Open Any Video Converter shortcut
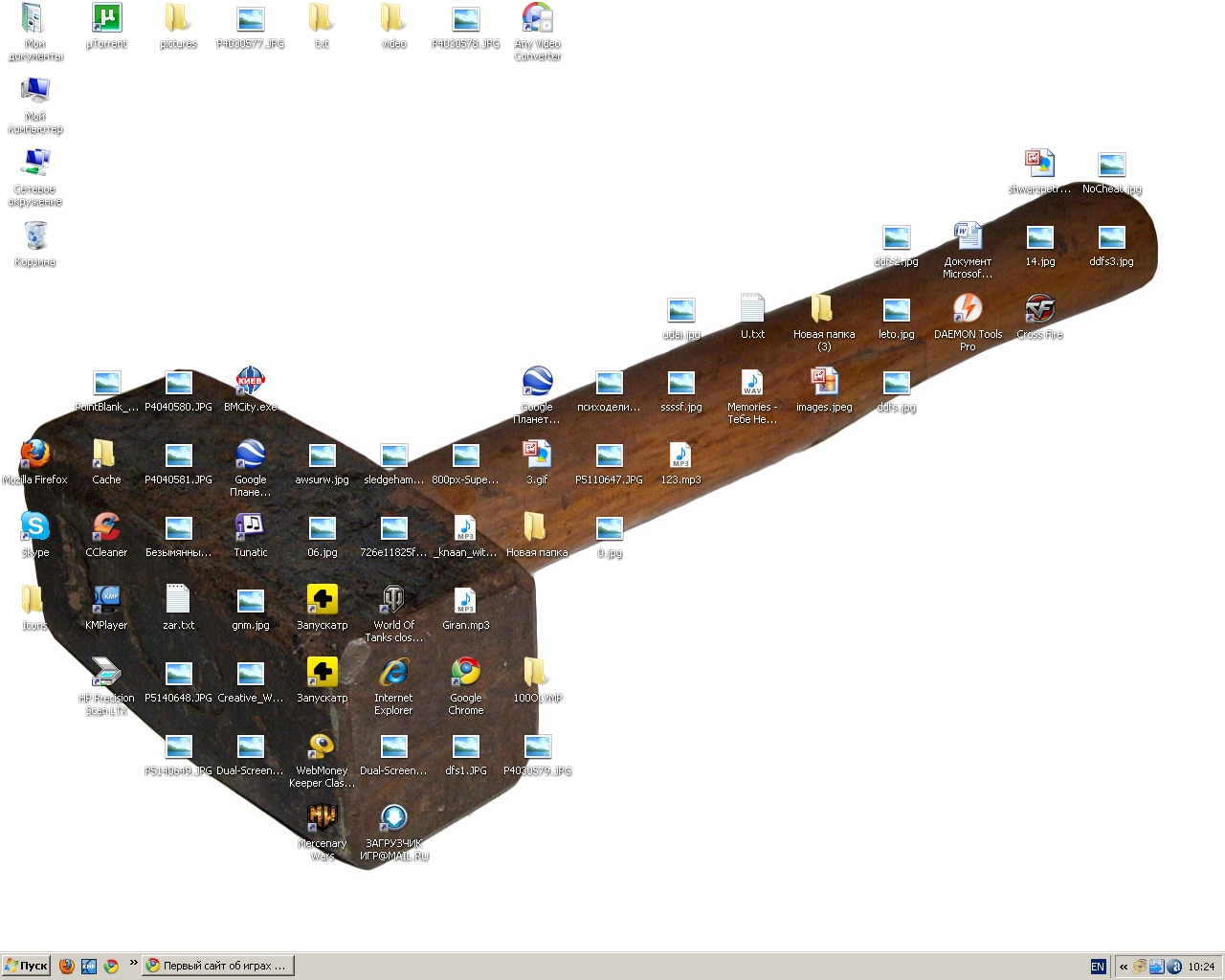Screen dimensions: 1225x980 [538, 33]
